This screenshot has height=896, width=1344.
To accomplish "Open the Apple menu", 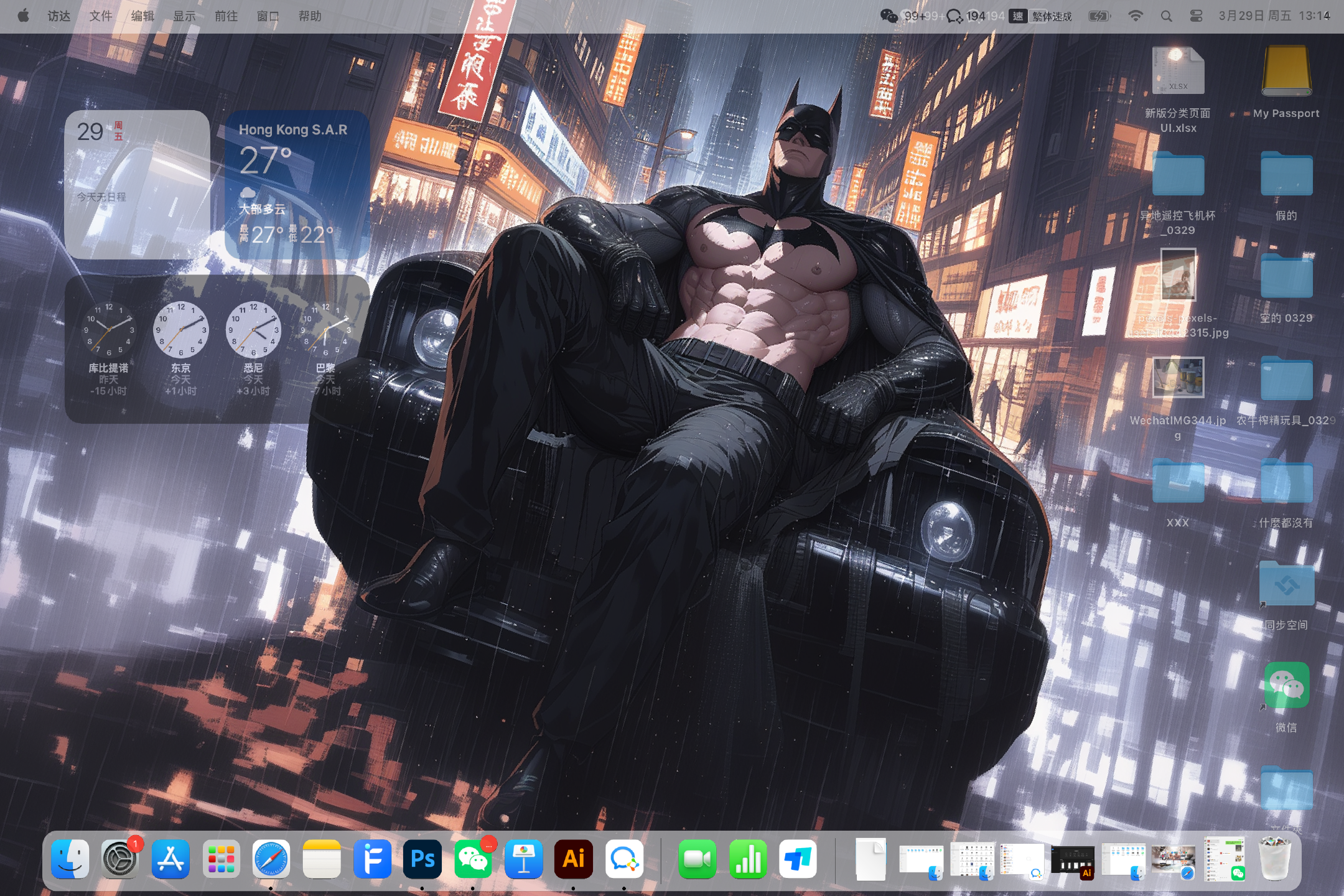I will pyautogui.click(x=23, y=16).
